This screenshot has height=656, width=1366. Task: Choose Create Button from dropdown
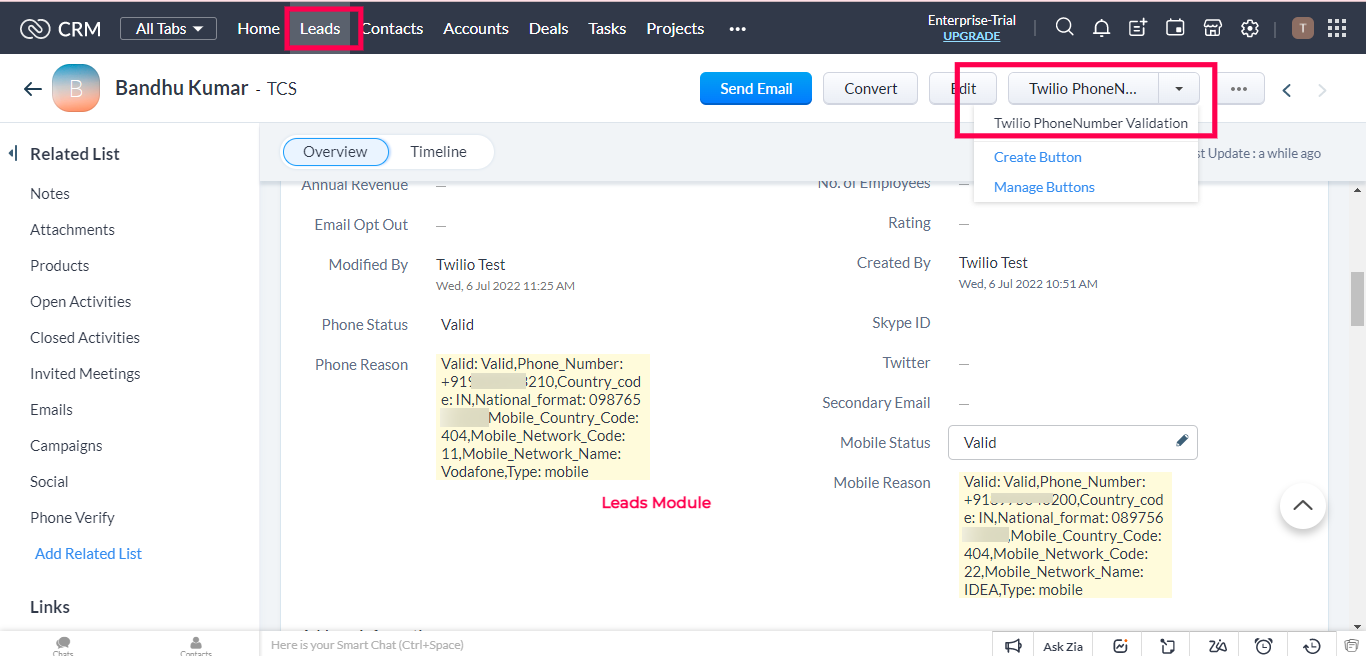[1038, 157]
